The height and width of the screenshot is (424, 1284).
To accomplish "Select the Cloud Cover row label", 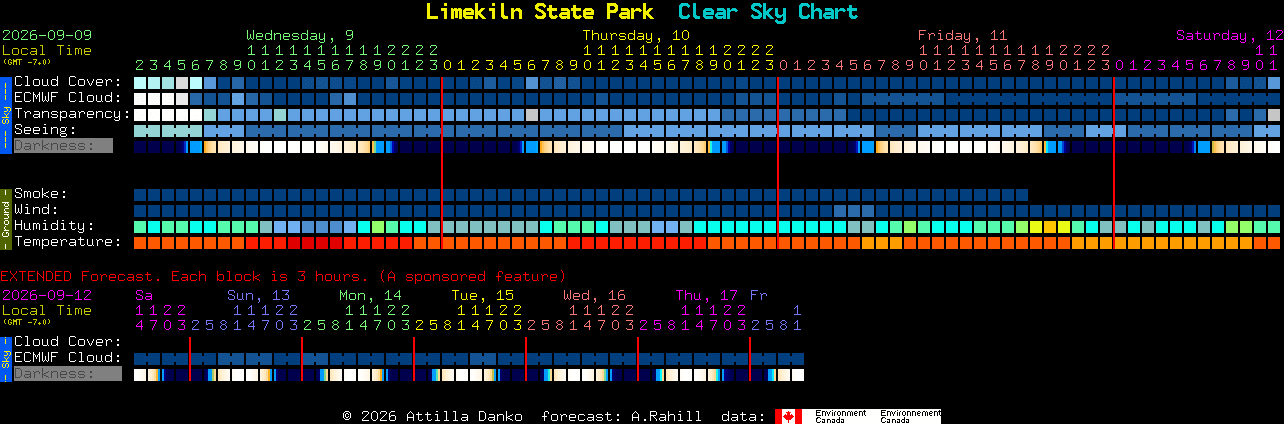I will coord(67,82).
